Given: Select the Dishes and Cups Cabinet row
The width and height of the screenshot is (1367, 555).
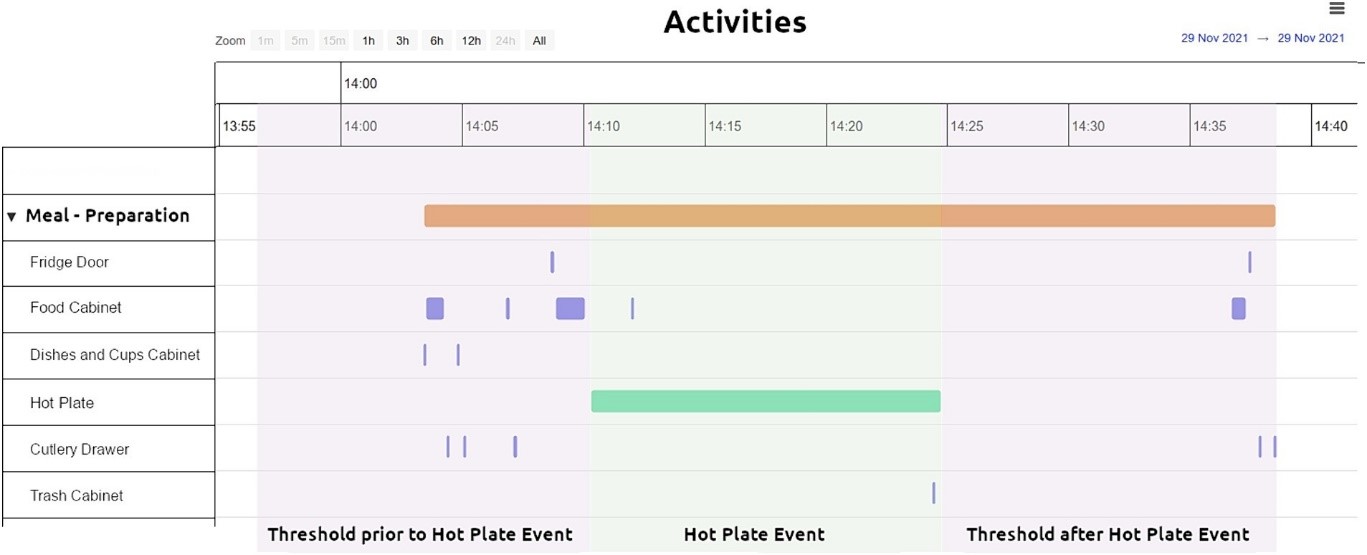Looking at the screenshot, I should pyautogui.click(x=115, y=355).
